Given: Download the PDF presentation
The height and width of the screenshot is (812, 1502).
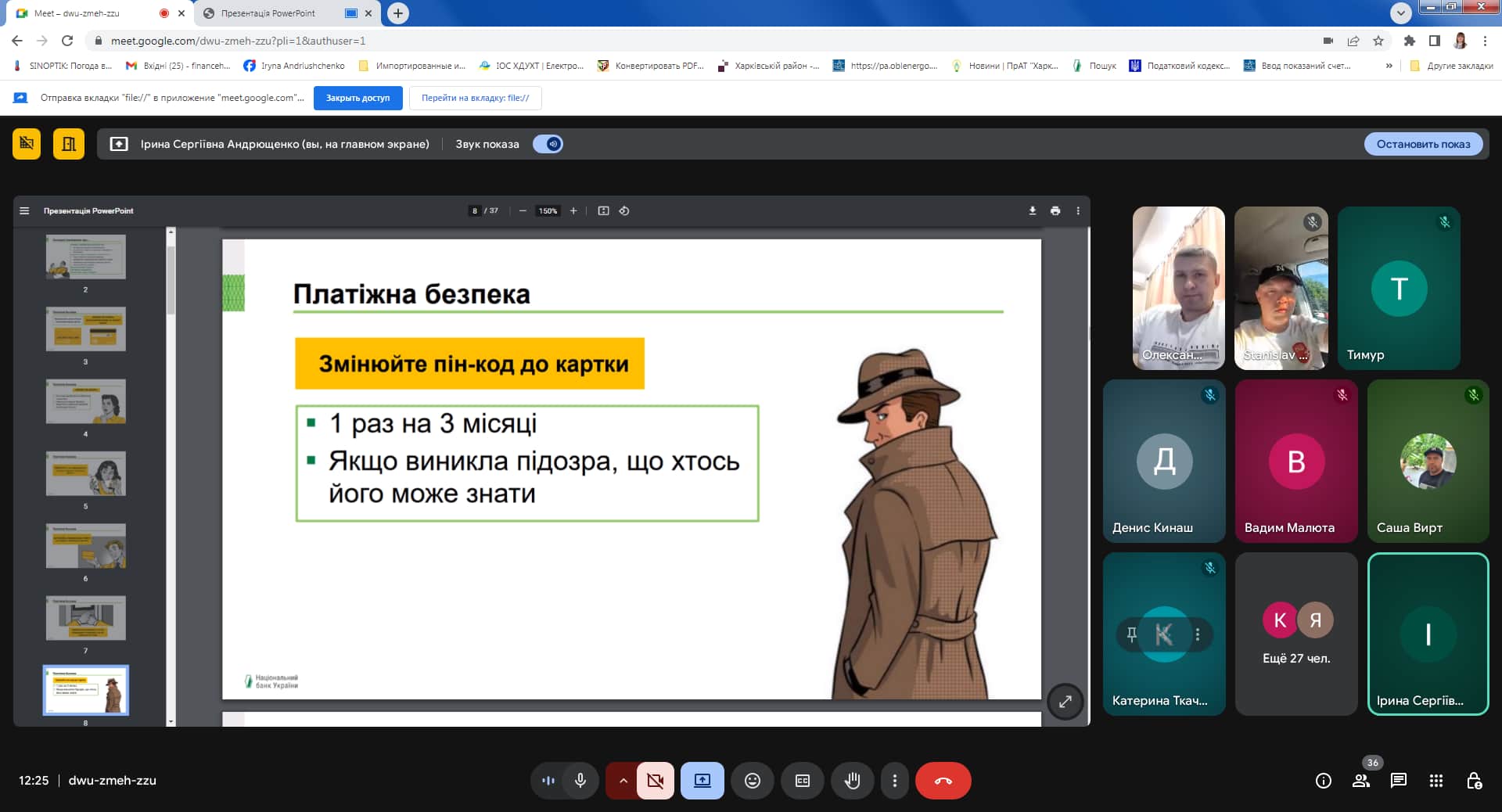Looking at the screenshot, I should [1032, 210].
